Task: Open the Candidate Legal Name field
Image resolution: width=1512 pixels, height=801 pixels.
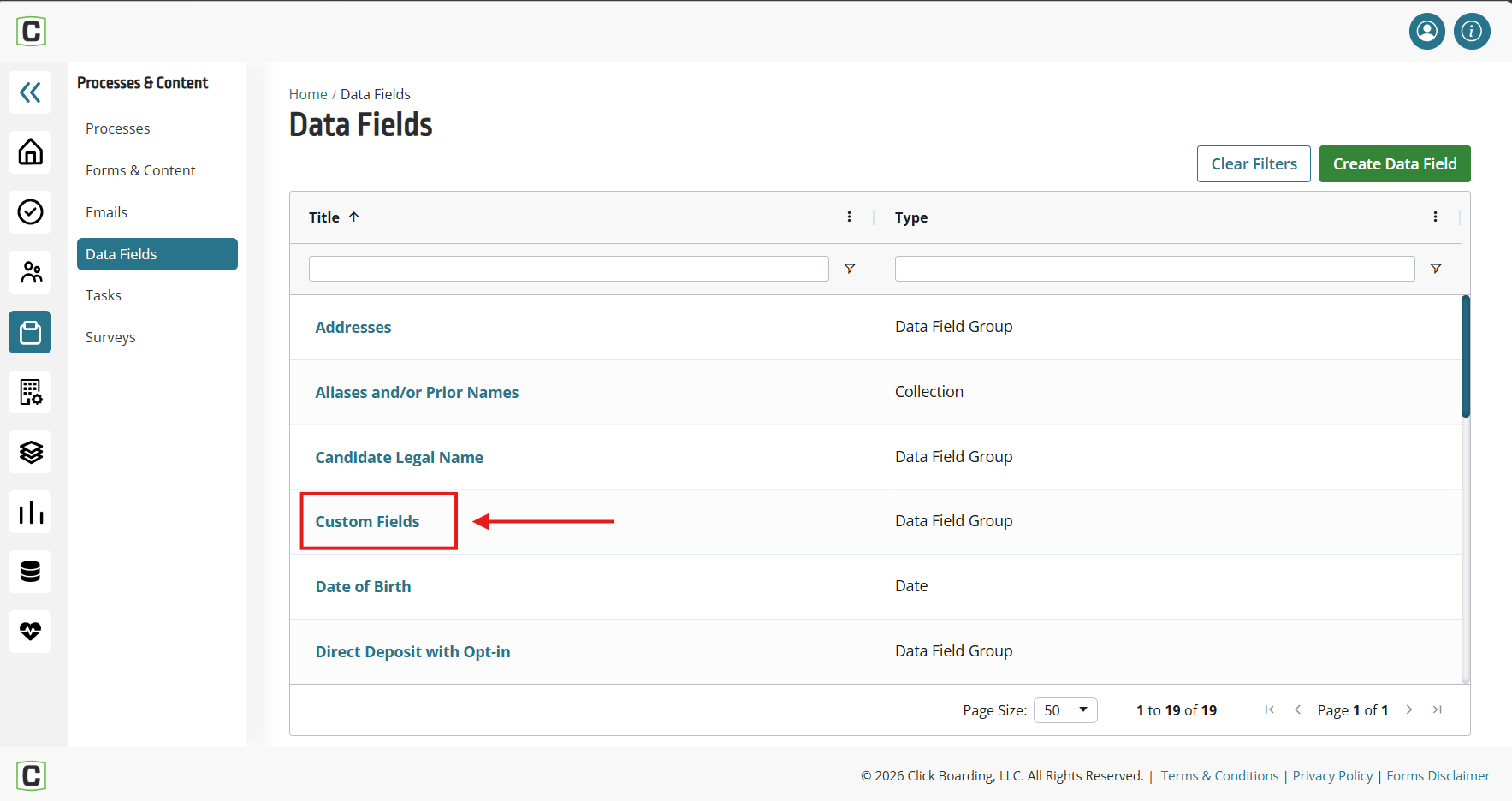Action: 400,457
